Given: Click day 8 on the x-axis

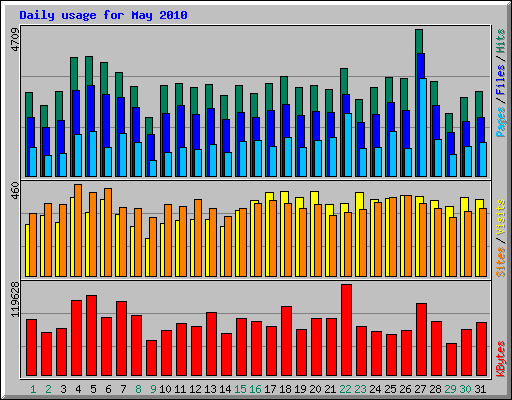Looking at the screenshot, I should pyautogui.click(x=138, y=389).
